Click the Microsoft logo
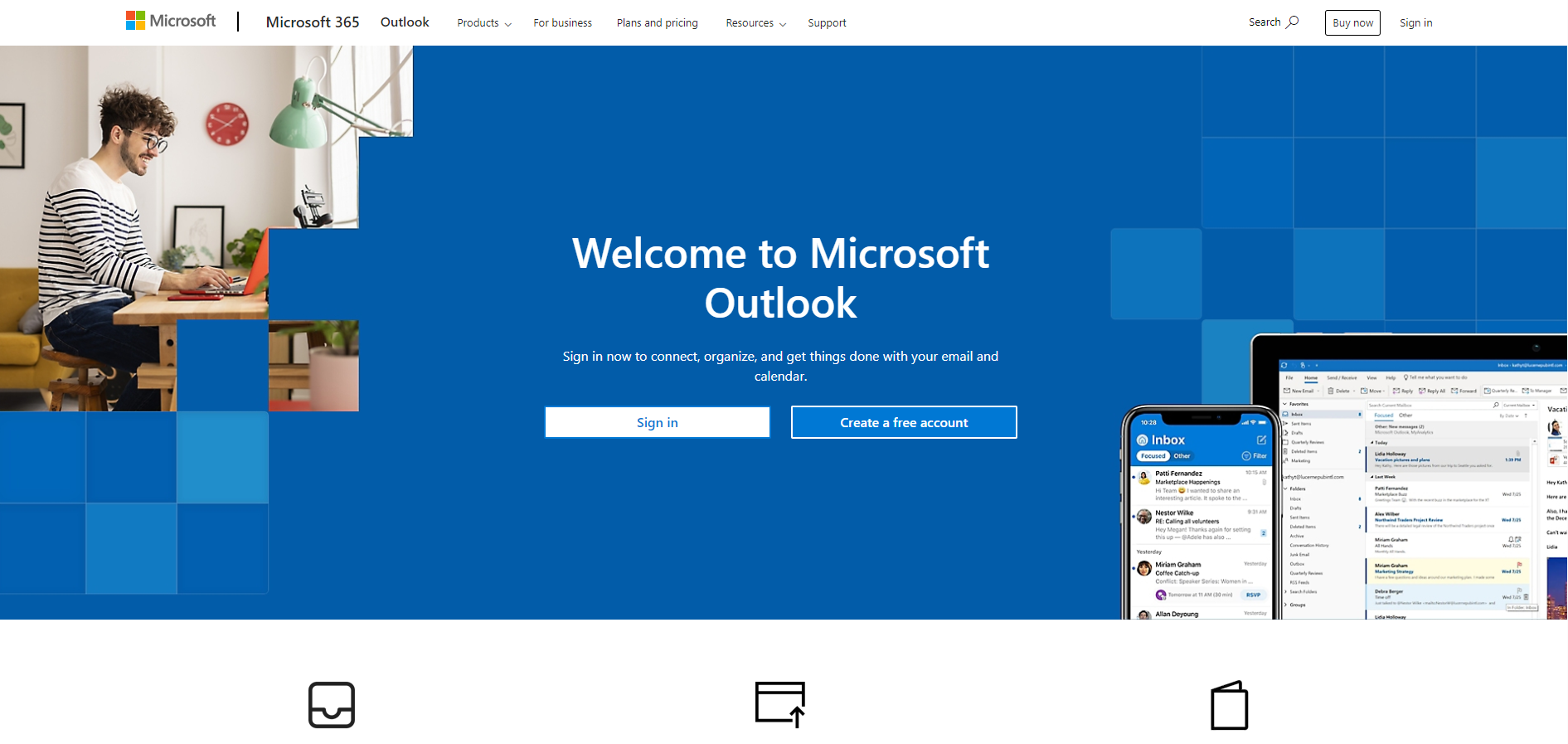Image resolution: width=1568 pixels, height=744 pixels. (x=171, y=21)
